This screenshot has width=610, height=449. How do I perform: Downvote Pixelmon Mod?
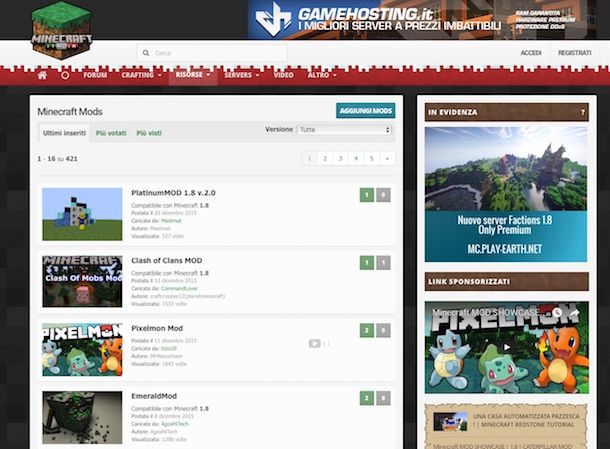point(383,330)
